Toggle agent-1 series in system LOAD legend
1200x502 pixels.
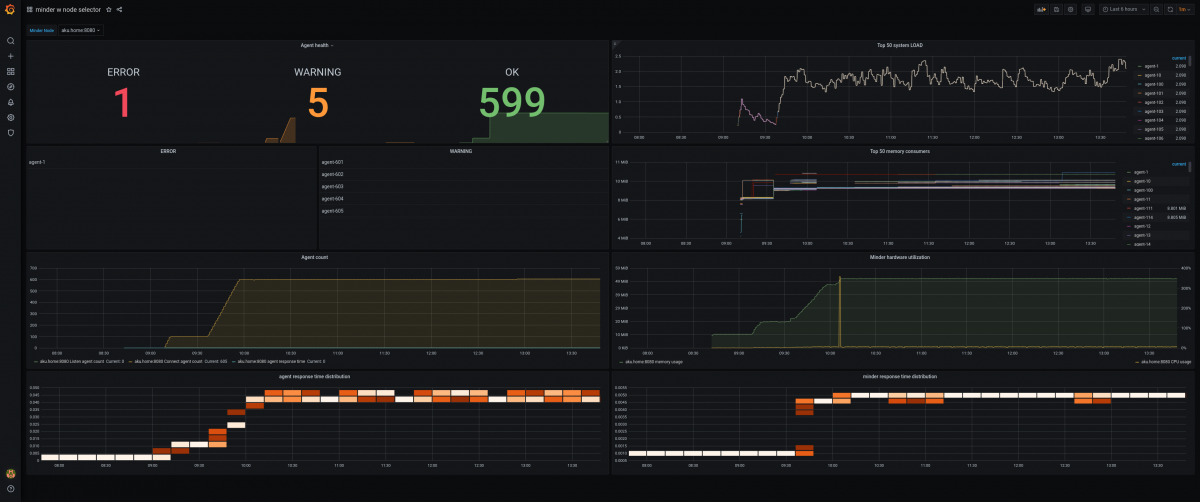(1150, 66)
